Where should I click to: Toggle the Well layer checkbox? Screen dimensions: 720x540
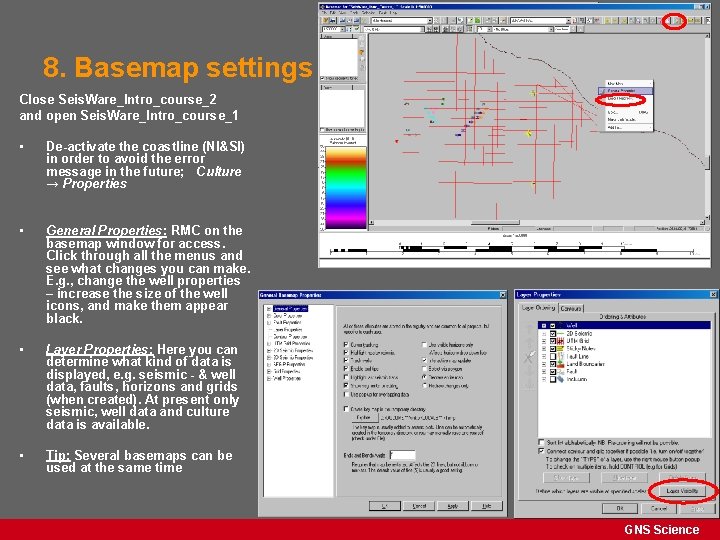pos(553,326)
